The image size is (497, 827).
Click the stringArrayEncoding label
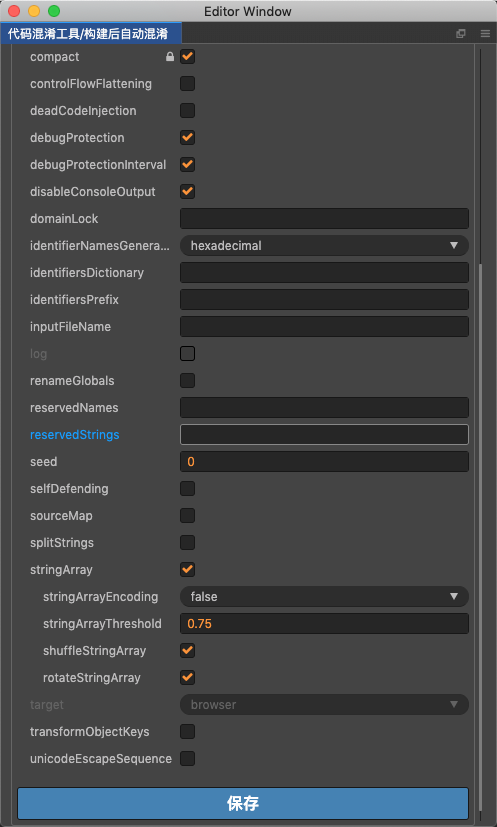(100, 597)
